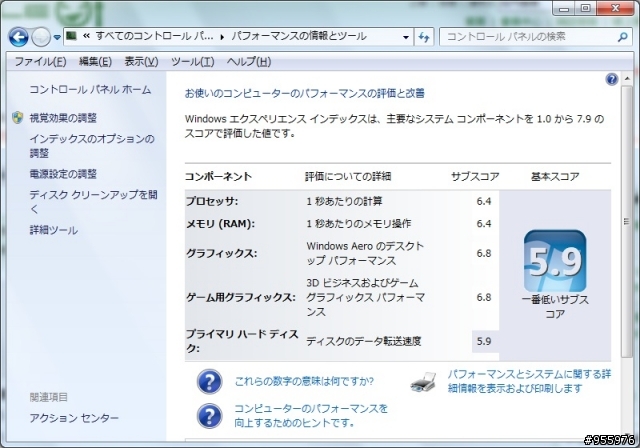The width and height of the screenshot is (640, 448).
Task: Expand the address bar history dropdown
Action: [406, 37]
